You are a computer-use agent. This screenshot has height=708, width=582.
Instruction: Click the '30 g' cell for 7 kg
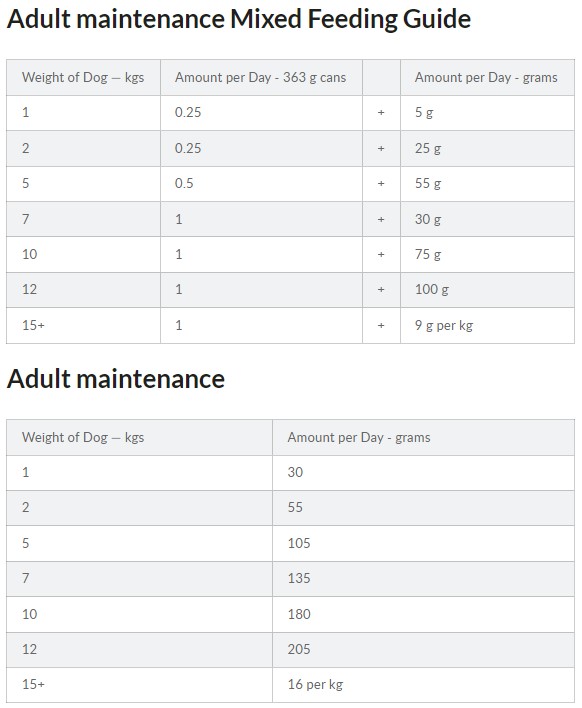click(487, 219)
